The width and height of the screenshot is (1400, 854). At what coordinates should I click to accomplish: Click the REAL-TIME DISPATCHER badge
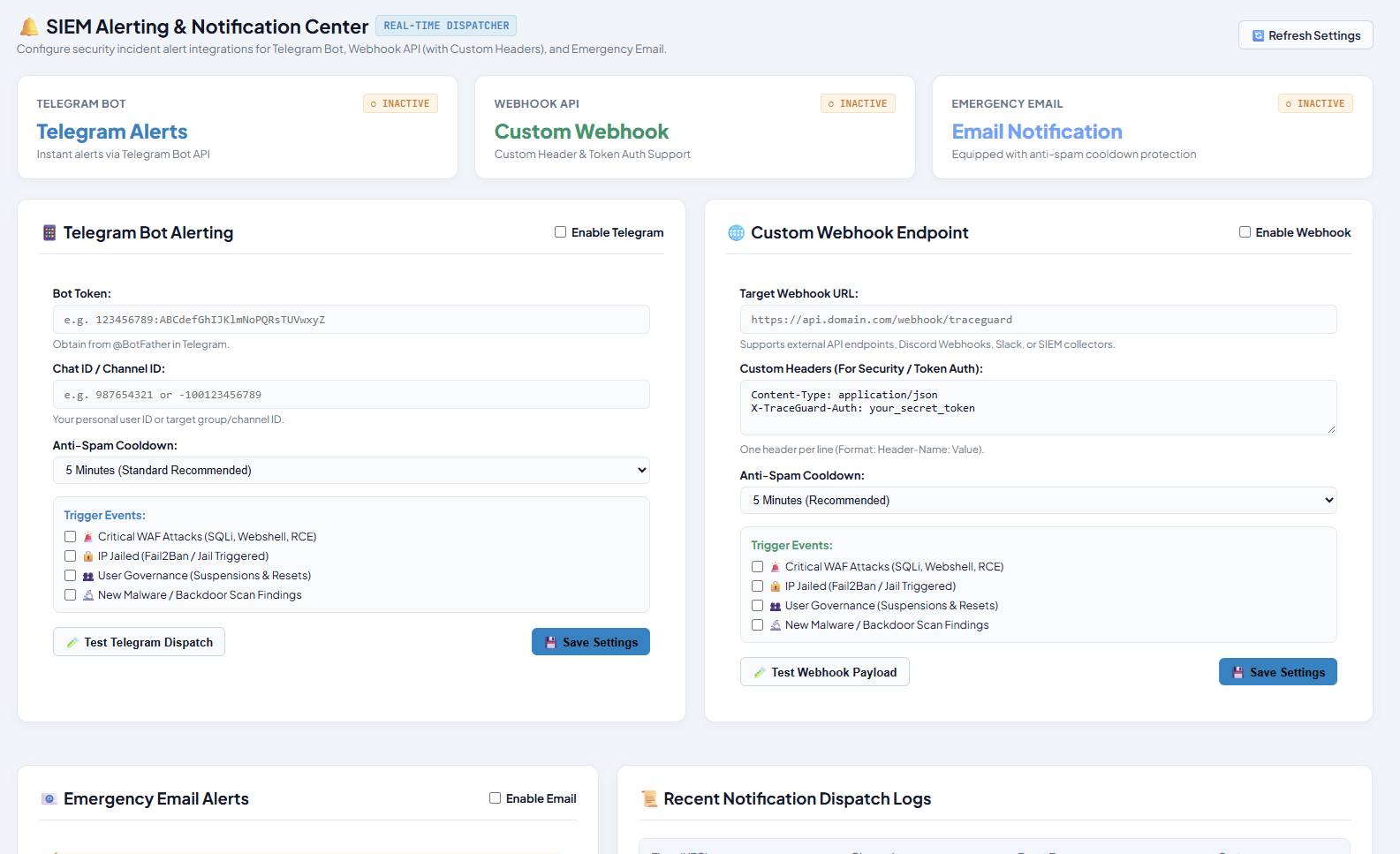coord(446,26)
